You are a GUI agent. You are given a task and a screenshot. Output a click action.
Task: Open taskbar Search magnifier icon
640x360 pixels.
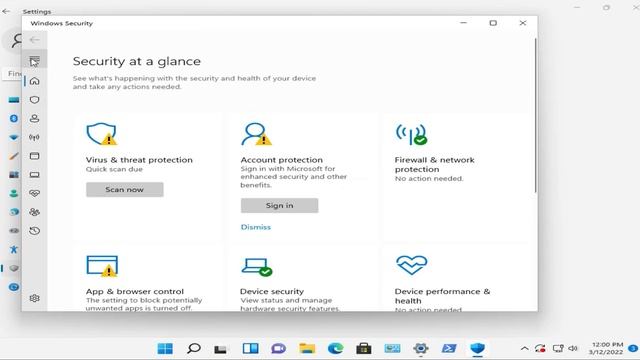193,348
